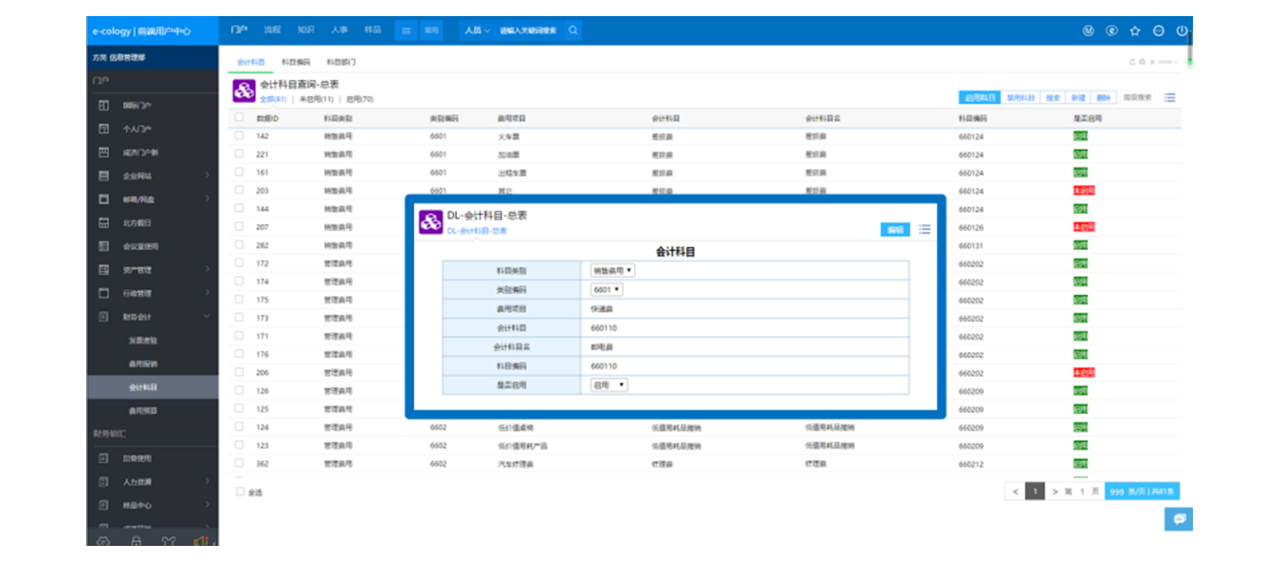Click the 编辑 button in the popup

tap(896, 229)
